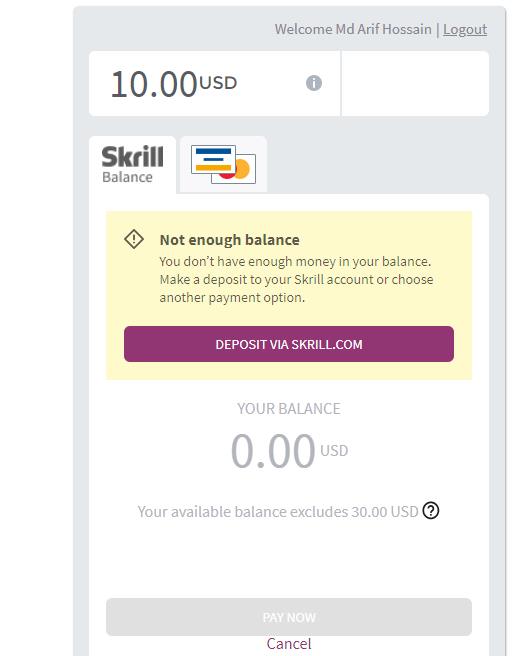Click the diamond warning icon
The width and height of the screenshot is (529, 656).
[x=134, y=239]
